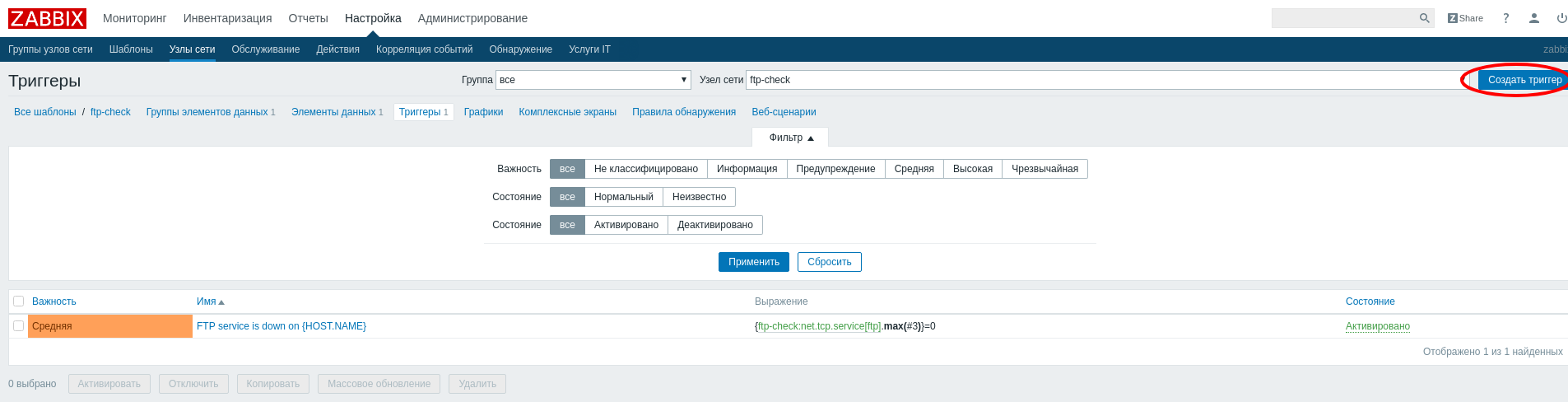Check the FTP service trigger row checkbox
The width and height of the screenshot is (1568, 402).
(19, 326)
